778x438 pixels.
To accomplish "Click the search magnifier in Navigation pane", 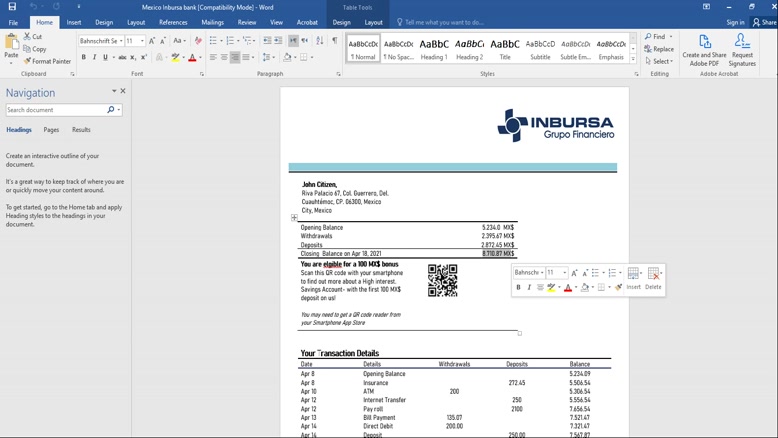I will 111,110.
